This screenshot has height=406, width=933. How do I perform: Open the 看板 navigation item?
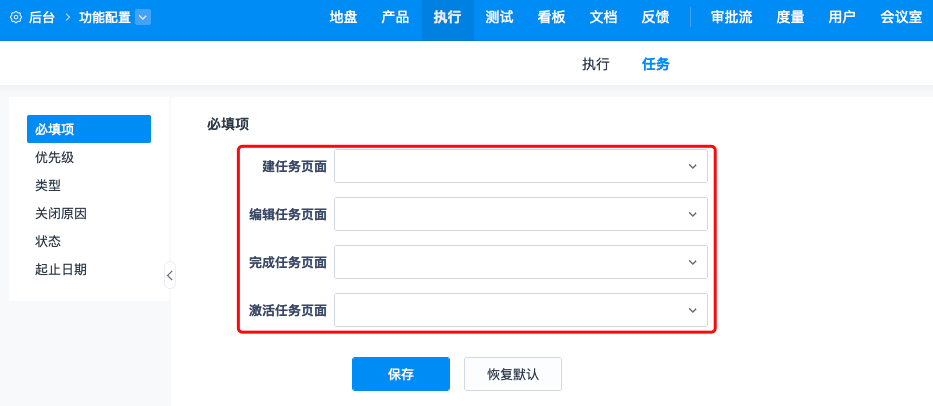551,17
